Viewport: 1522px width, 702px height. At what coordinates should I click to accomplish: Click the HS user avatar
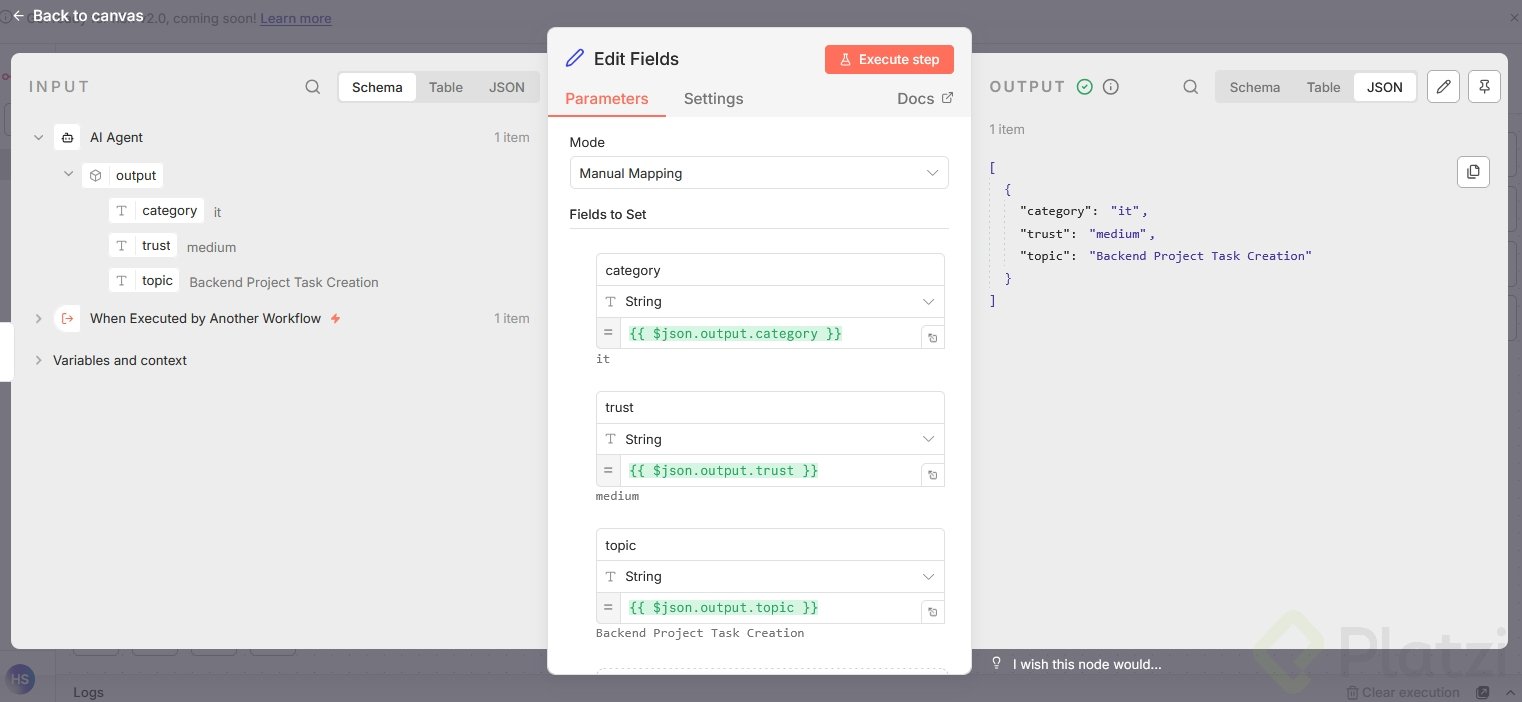pyautogui.click(x=20, y=680)
